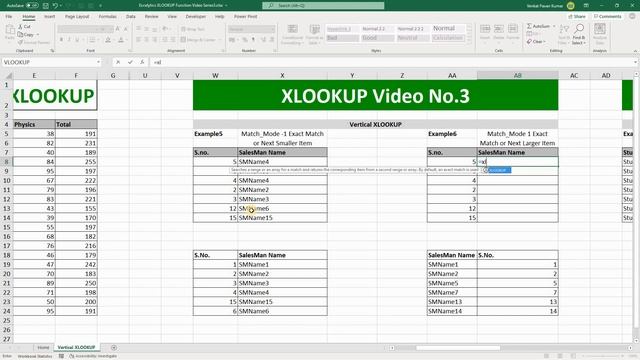
Task: Click the AutoSum sigma icon
Action: (529, 26)
